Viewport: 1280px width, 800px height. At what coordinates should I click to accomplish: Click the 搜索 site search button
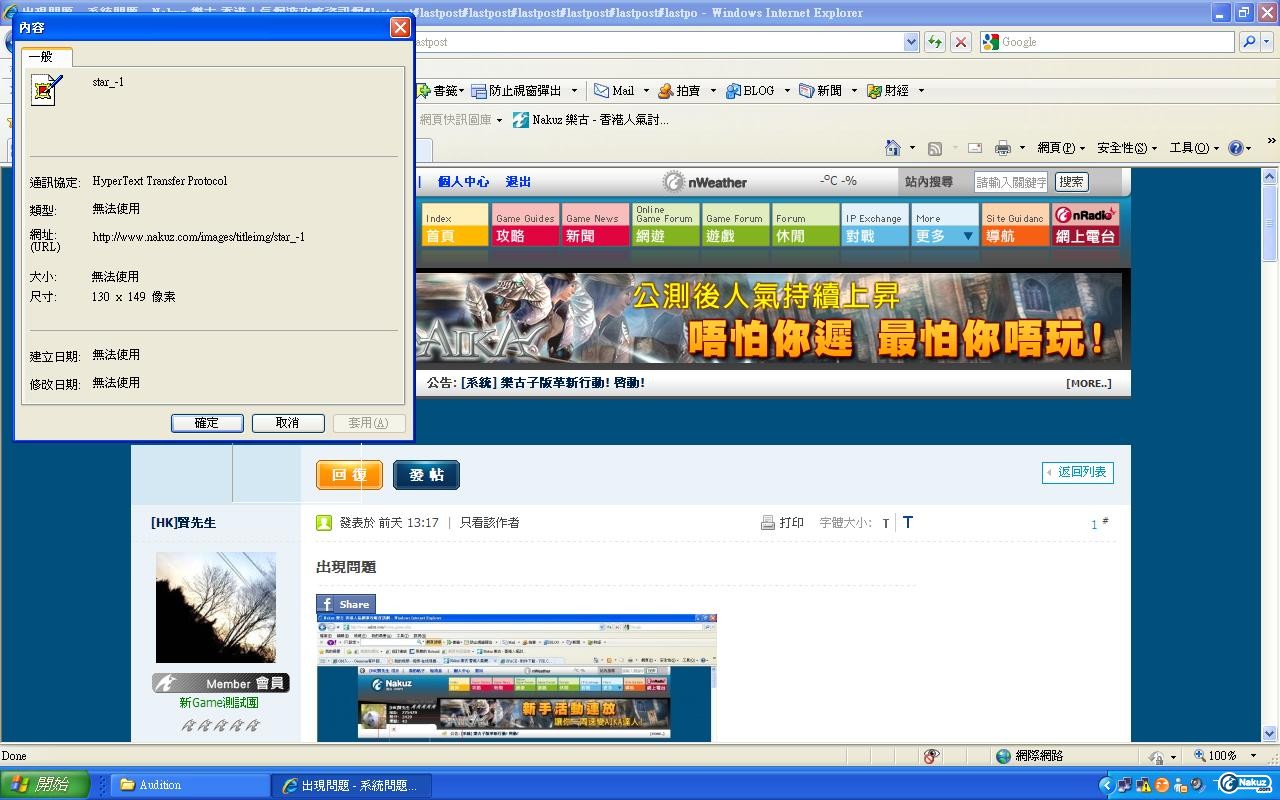click(x=1071, y=182)
